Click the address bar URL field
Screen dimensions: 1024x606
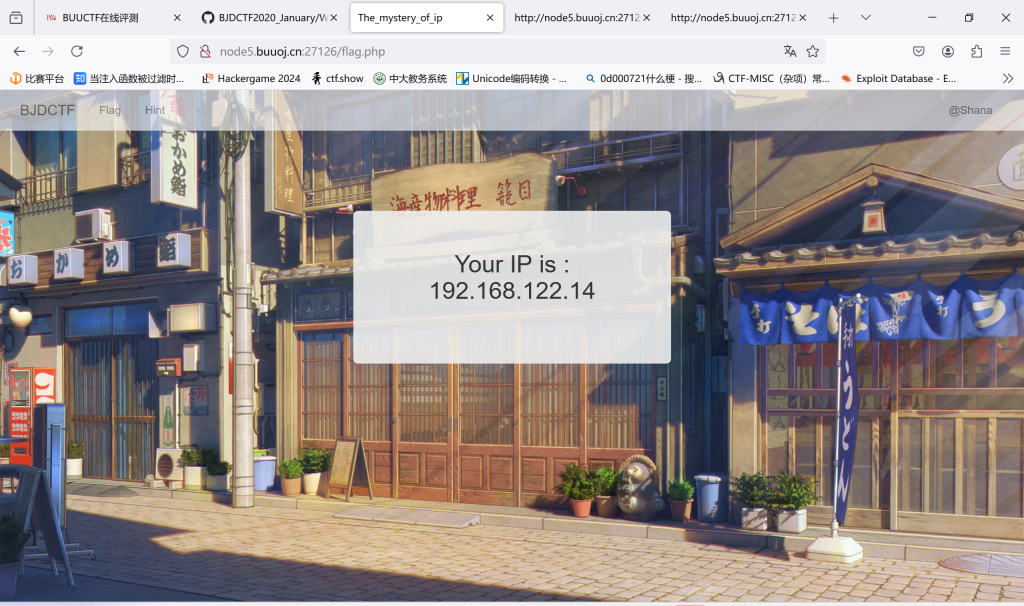496,51
